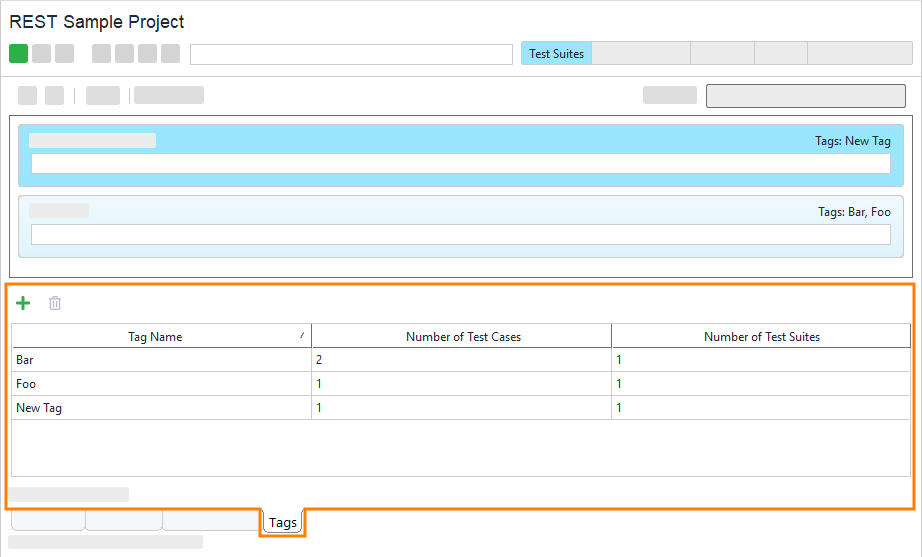Open the Test Suites tab
This screenshot has height=557, width=922.
coord(556,54)
